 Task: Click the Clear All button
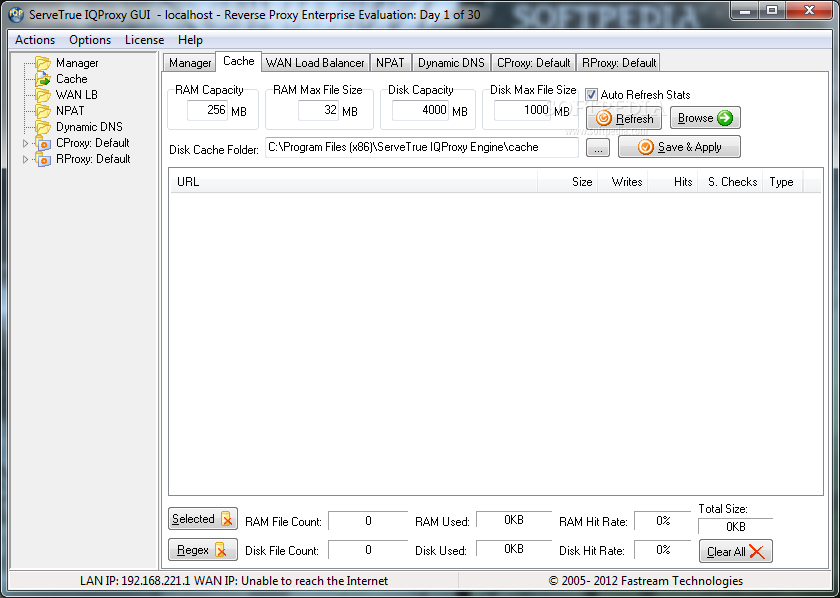click(736, 551)
